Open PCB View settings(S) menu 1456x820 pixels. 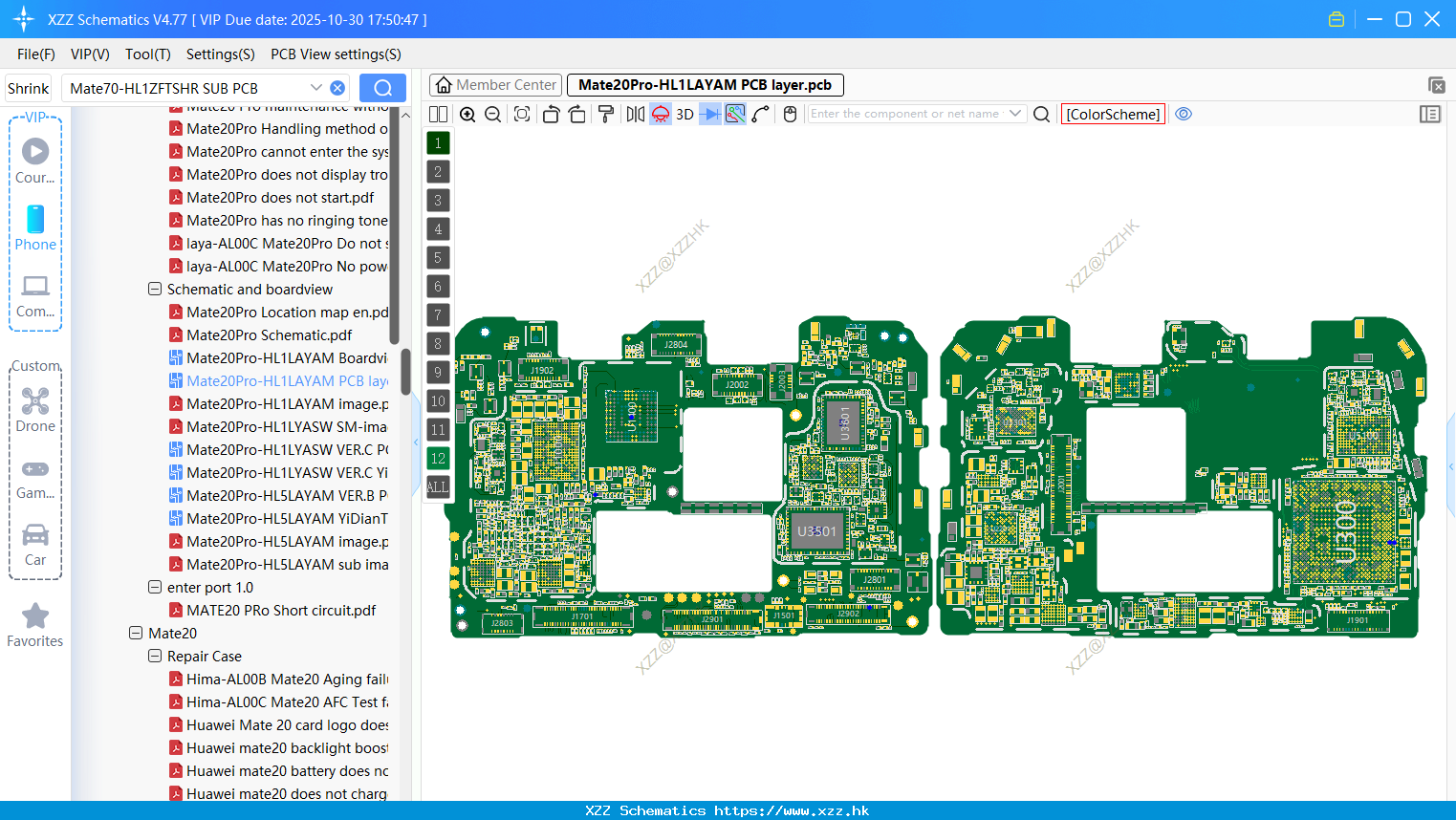click(x=336, y=54)
